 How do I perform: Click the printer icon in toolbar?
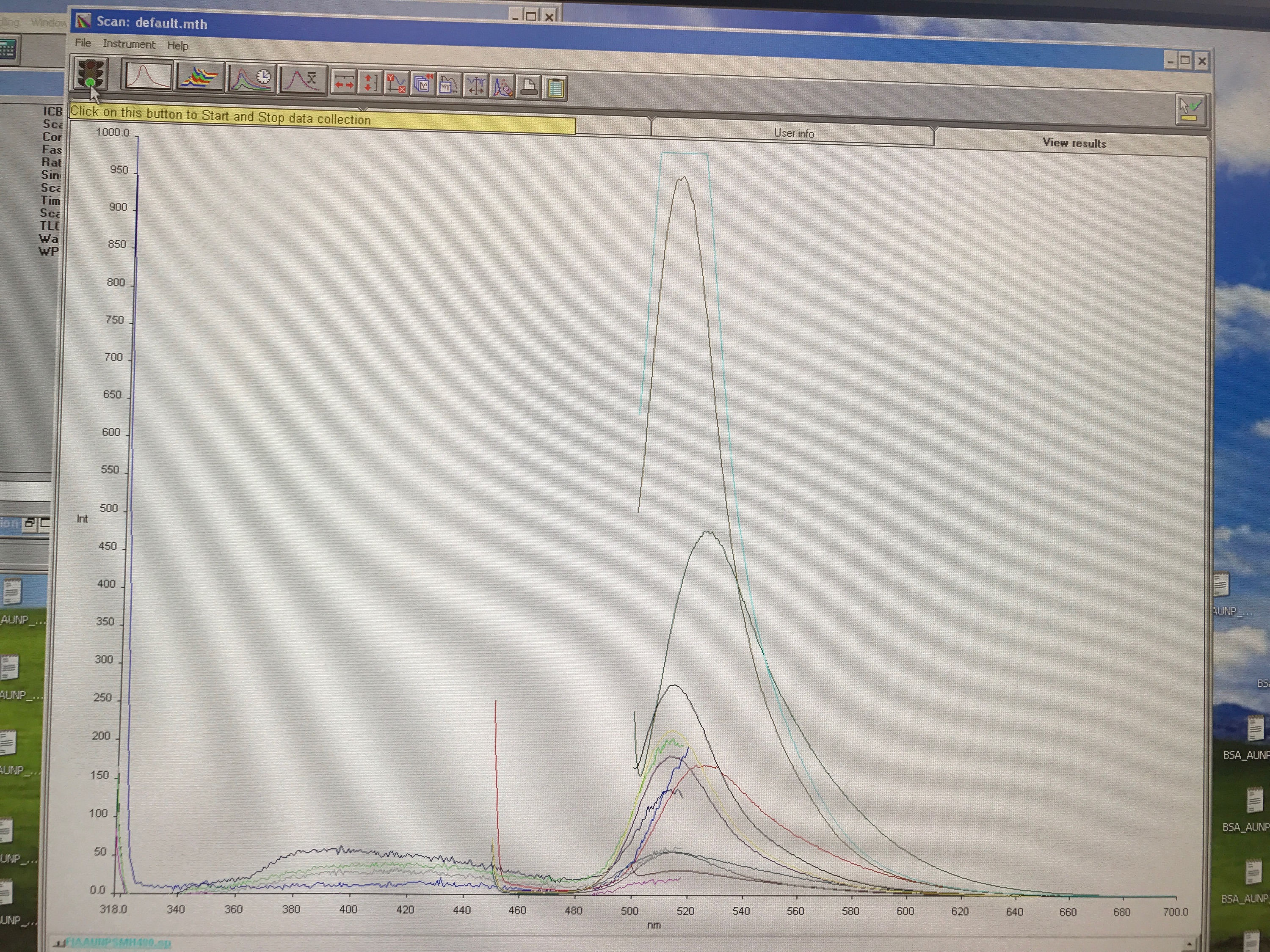(529, 87)
